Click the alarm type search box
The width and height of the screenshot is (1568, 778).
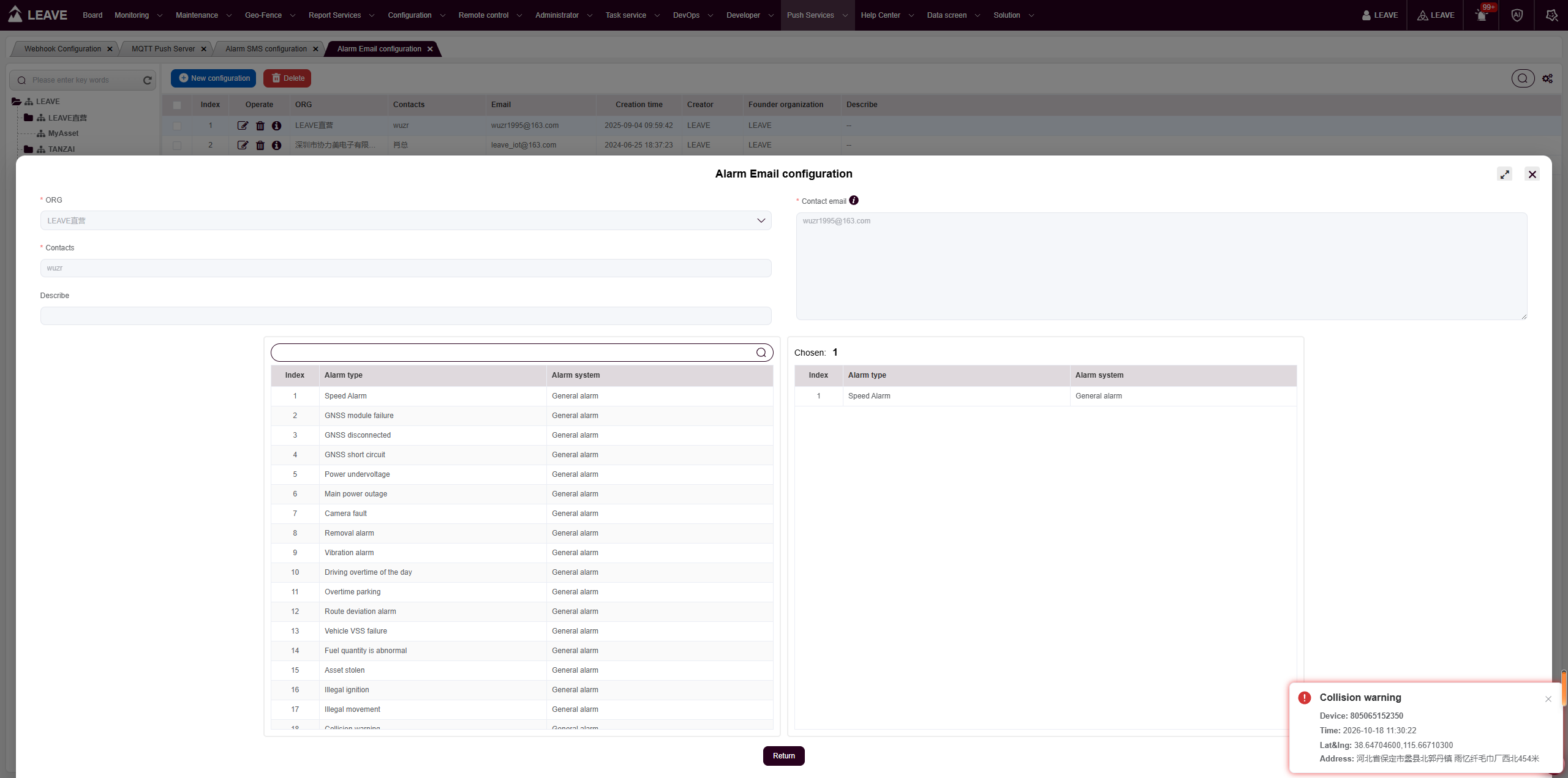click(522, 353)
